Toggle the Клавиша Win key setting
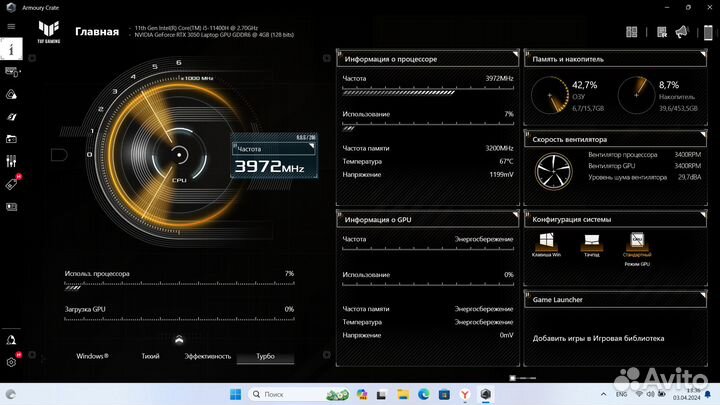The image size is (720, 405). [x=546, y=245]
